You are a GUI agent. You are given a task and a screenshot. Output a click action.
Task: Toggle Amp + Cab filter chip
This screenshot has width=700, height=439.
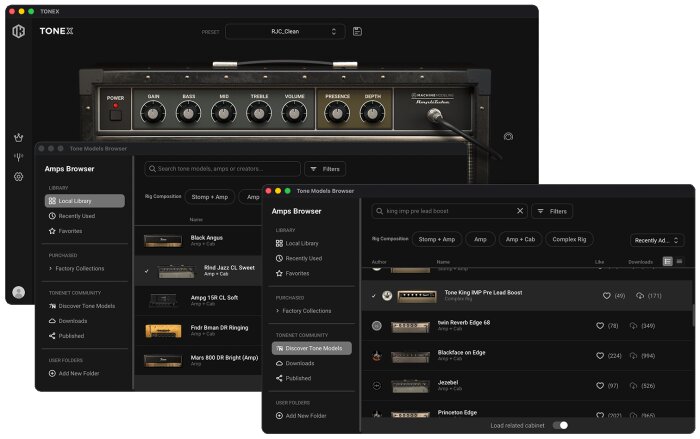(520, 239)
